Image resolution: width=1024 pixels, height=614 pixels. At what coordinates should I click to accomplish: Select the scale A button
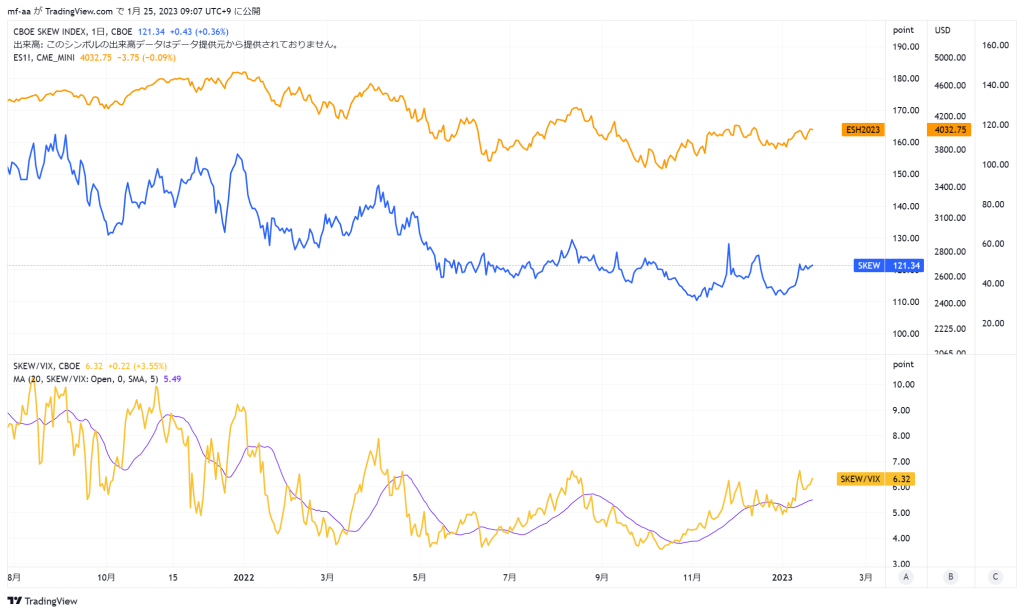[x=905, y=577]
